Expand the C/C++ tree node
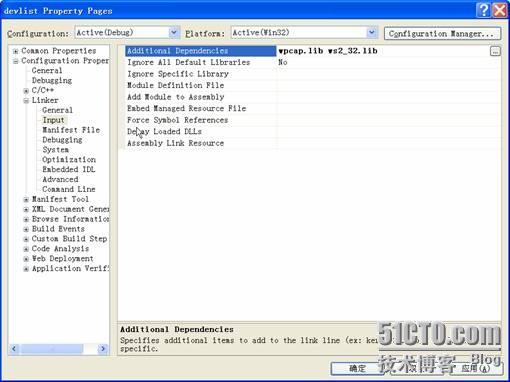Screen dimensions: 510x382 point(26,91)
